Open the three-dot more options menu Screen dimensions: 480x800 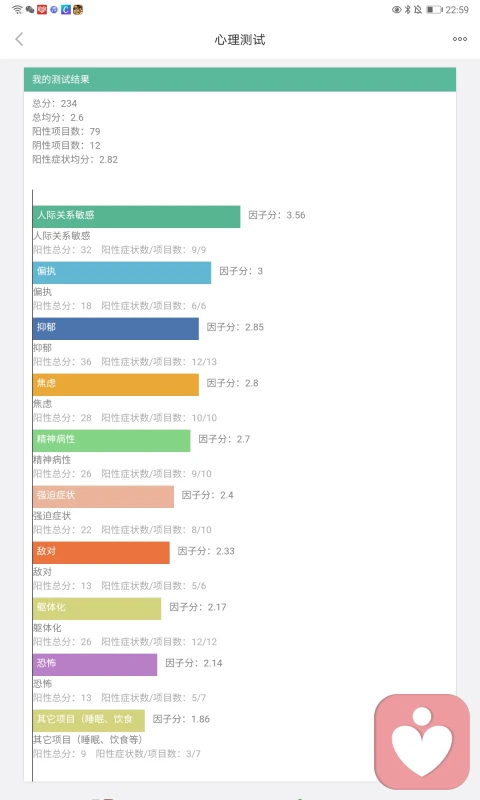coord(460,39)
